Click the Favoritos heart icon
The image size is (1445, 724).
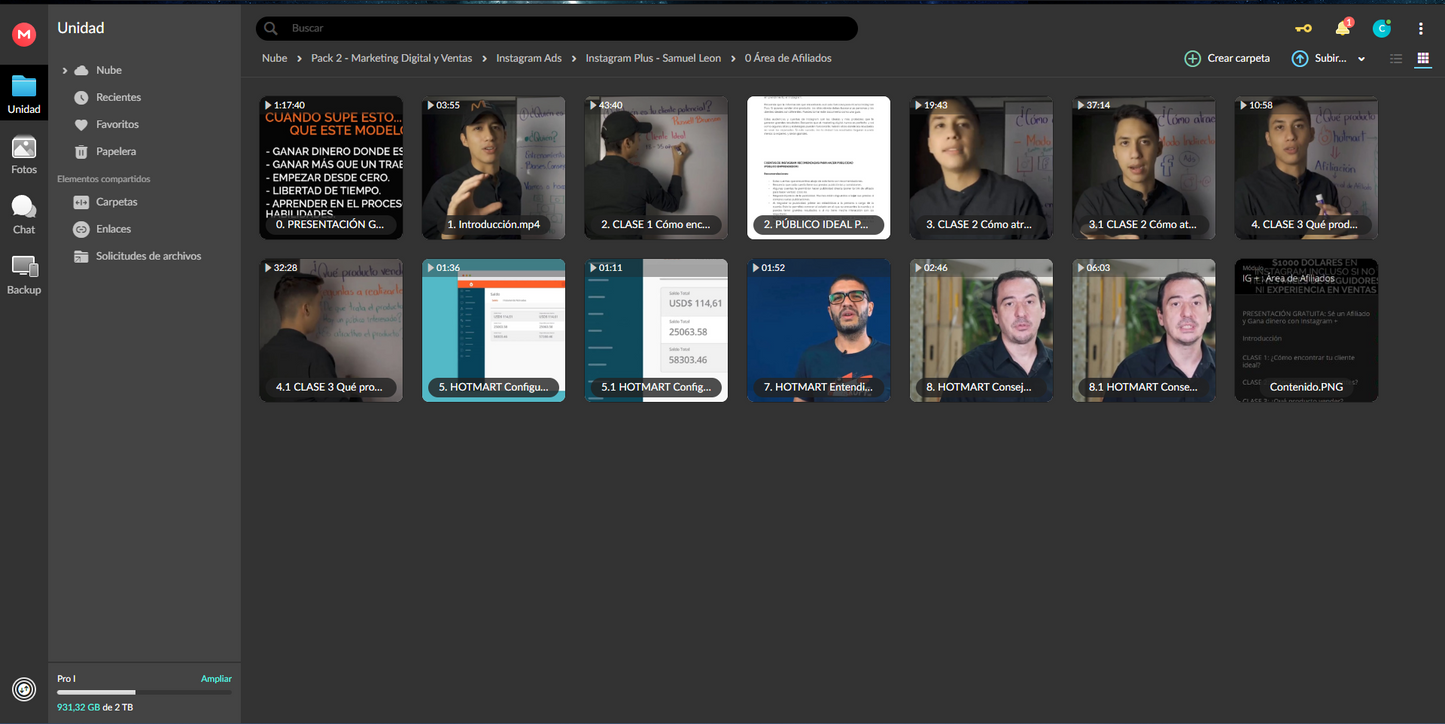pyautogui.click(x=81, y=124)
